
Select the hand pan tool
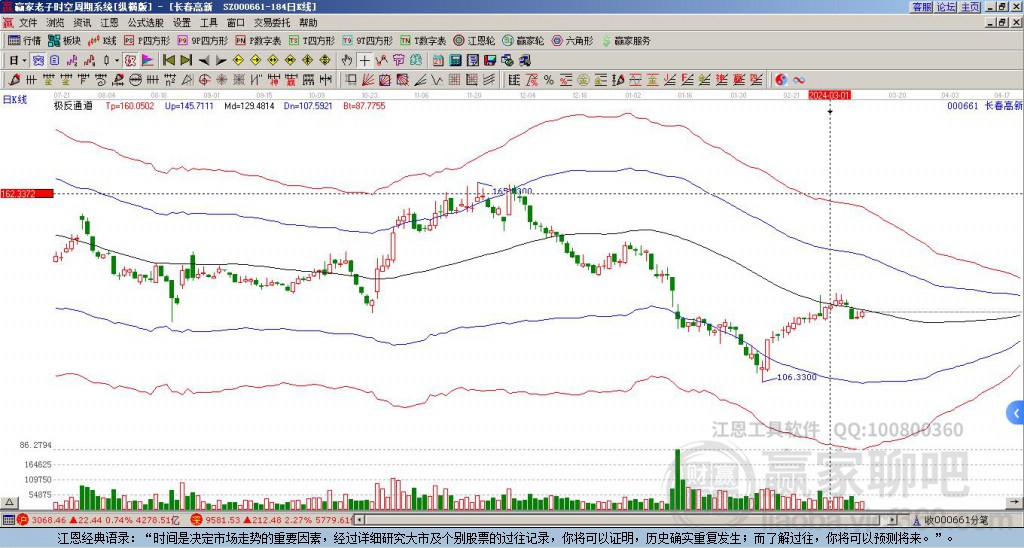point(347,61)
